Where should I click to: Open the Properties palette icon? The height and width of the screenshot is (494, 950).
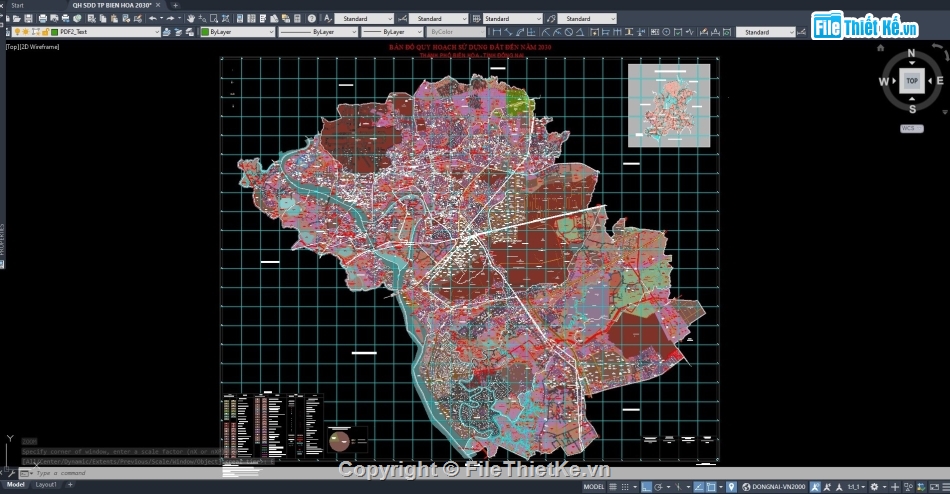(240, 19)
